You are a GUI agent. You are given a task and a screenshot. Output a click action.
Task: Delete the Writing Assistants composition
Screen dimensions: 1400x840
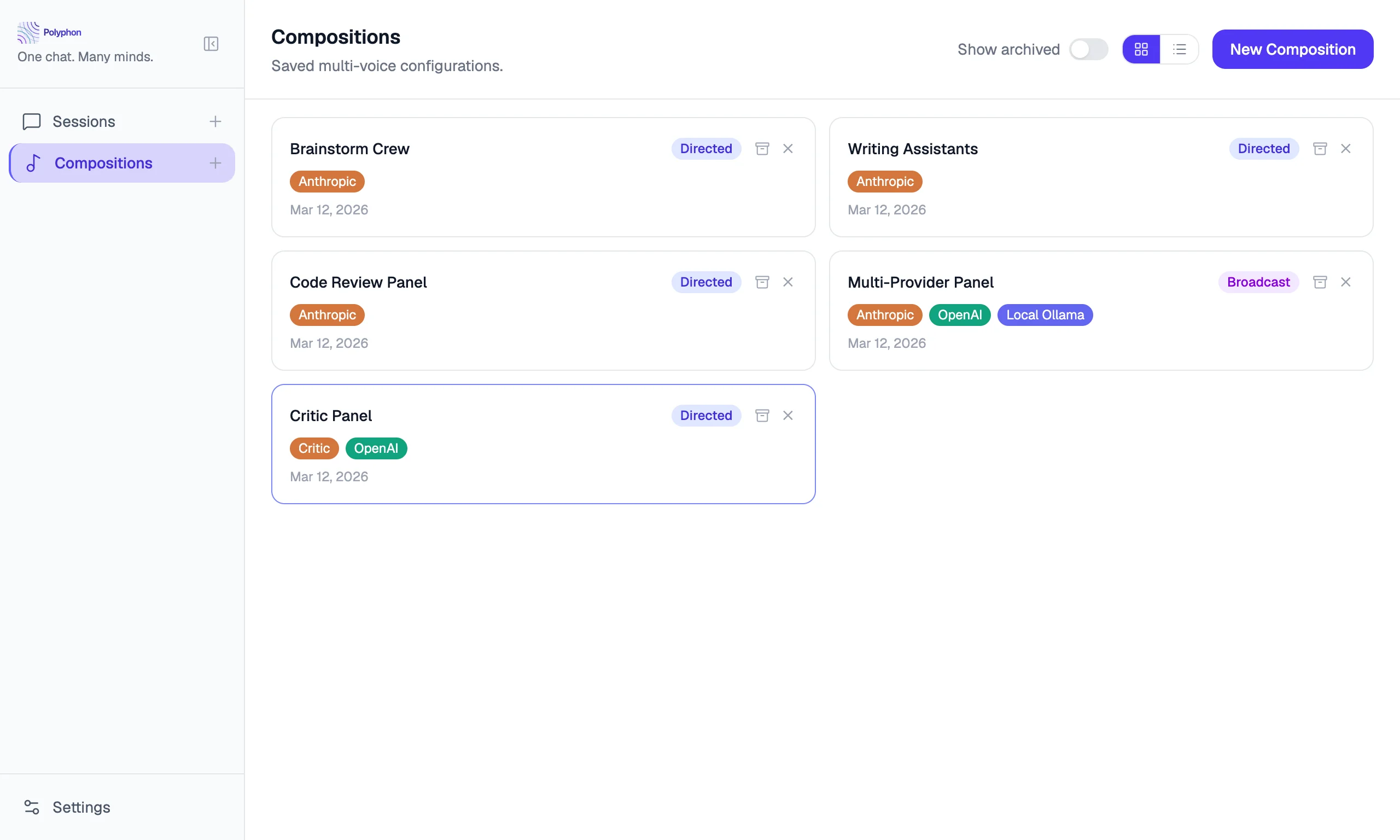point(1345,148)
